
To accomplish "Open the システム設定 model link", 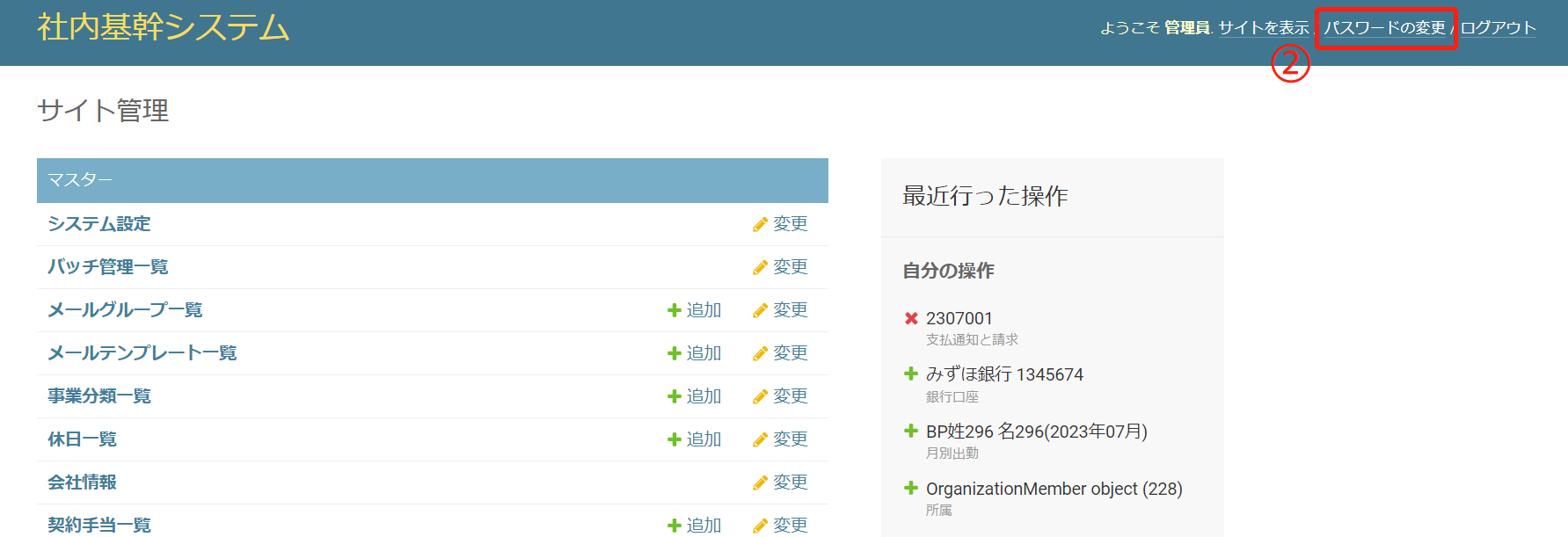I will (x=99, y=224).
